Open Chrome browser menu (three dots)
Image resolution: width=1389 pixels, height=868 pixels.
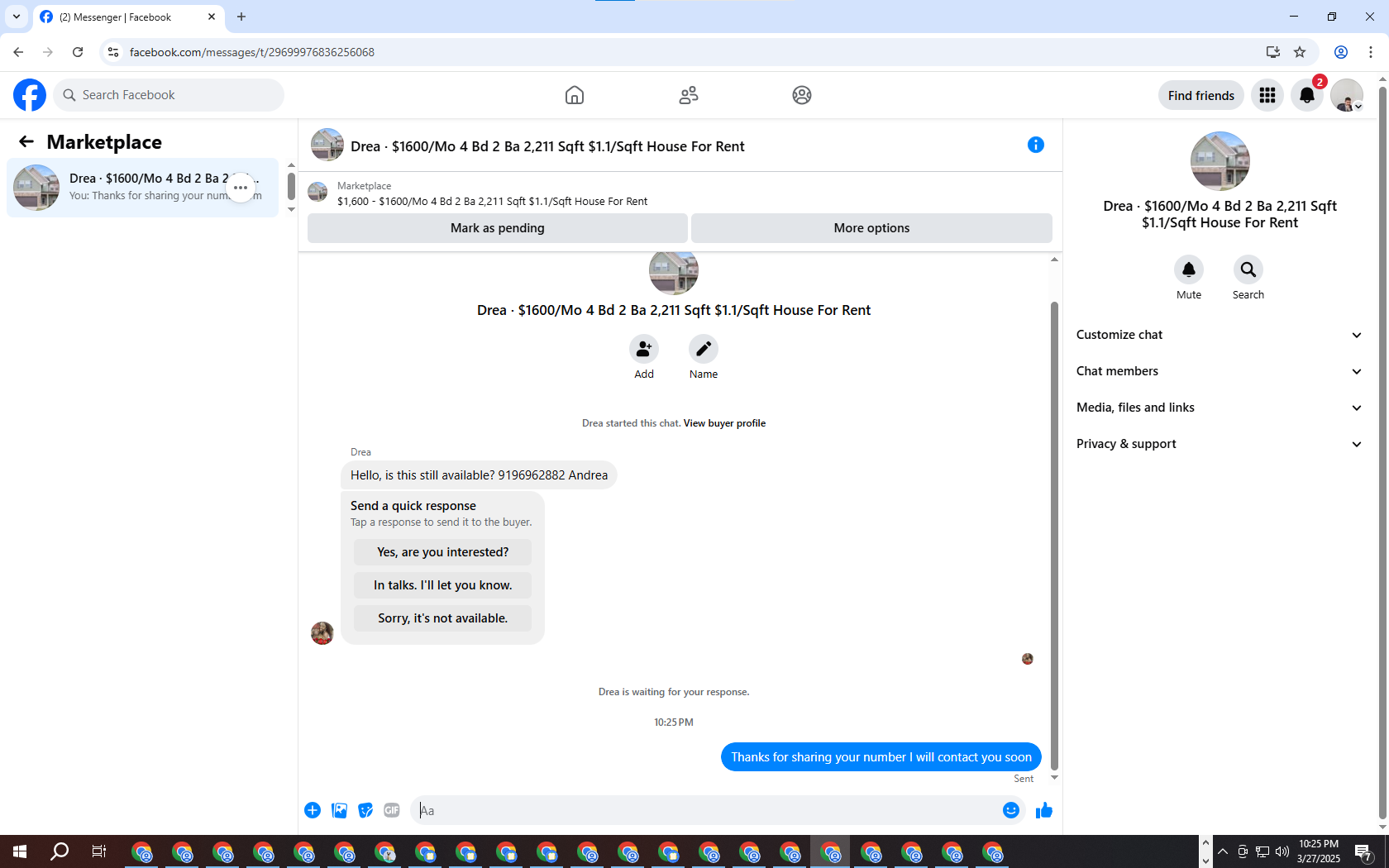pyautogui.click(x=1371, y=52)
